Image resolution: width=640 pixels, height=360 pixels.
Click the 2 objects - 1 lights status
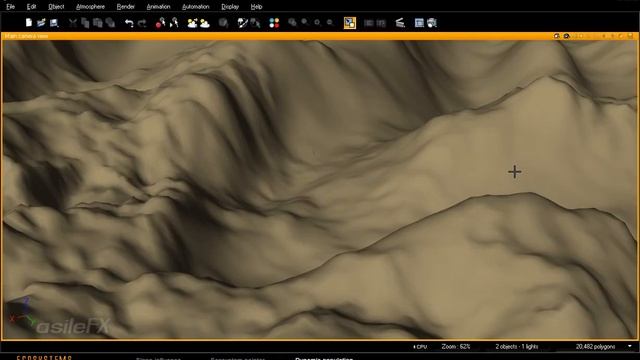(x=517, y=347)
